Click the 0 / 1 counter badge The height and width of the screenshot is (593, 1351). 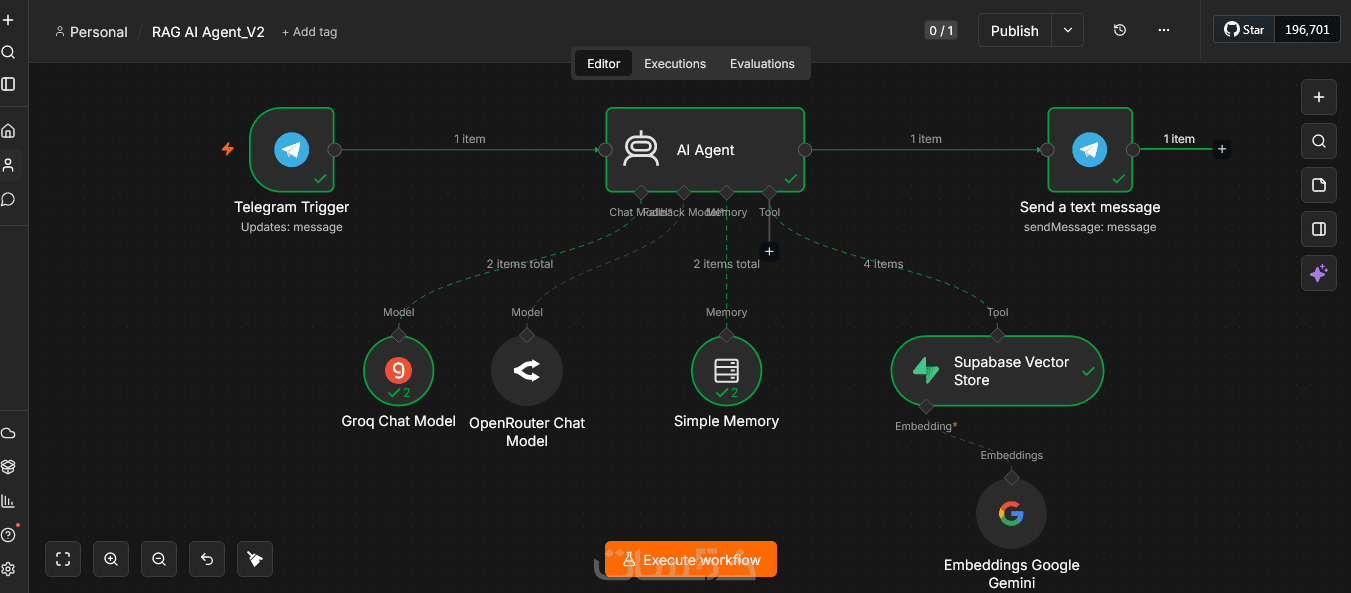point(941,31)
